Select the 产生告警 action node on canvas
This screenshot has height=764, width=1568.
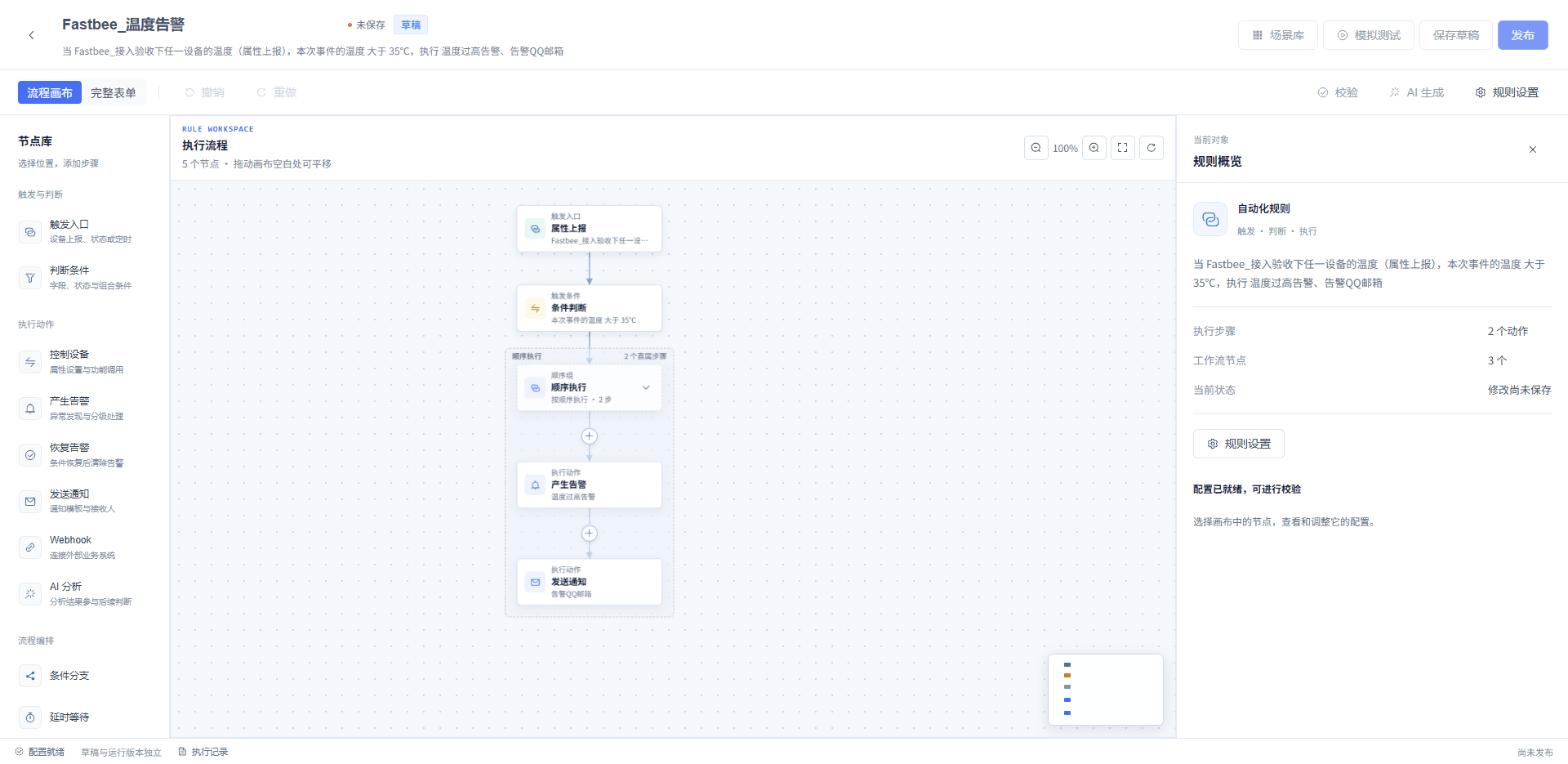(x=589, y=485)
